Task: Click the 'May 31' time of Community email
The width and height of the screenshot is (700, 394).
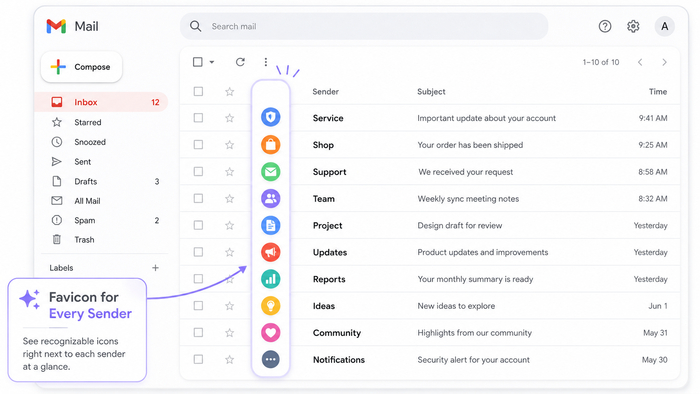Action: [x=655, y=333]
